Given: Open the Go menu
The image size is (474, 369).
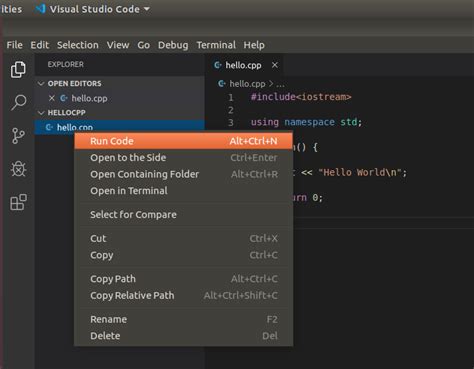Looking at the screenshot, I should point(143,45).
